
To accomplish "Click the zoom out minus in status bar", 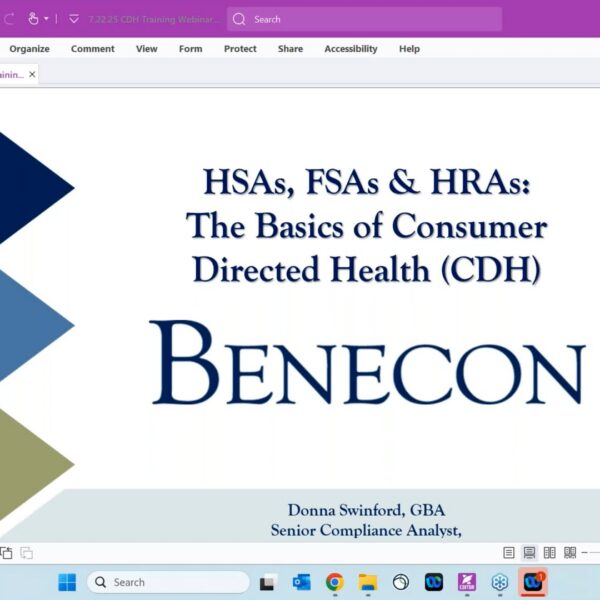I will 584,553.
